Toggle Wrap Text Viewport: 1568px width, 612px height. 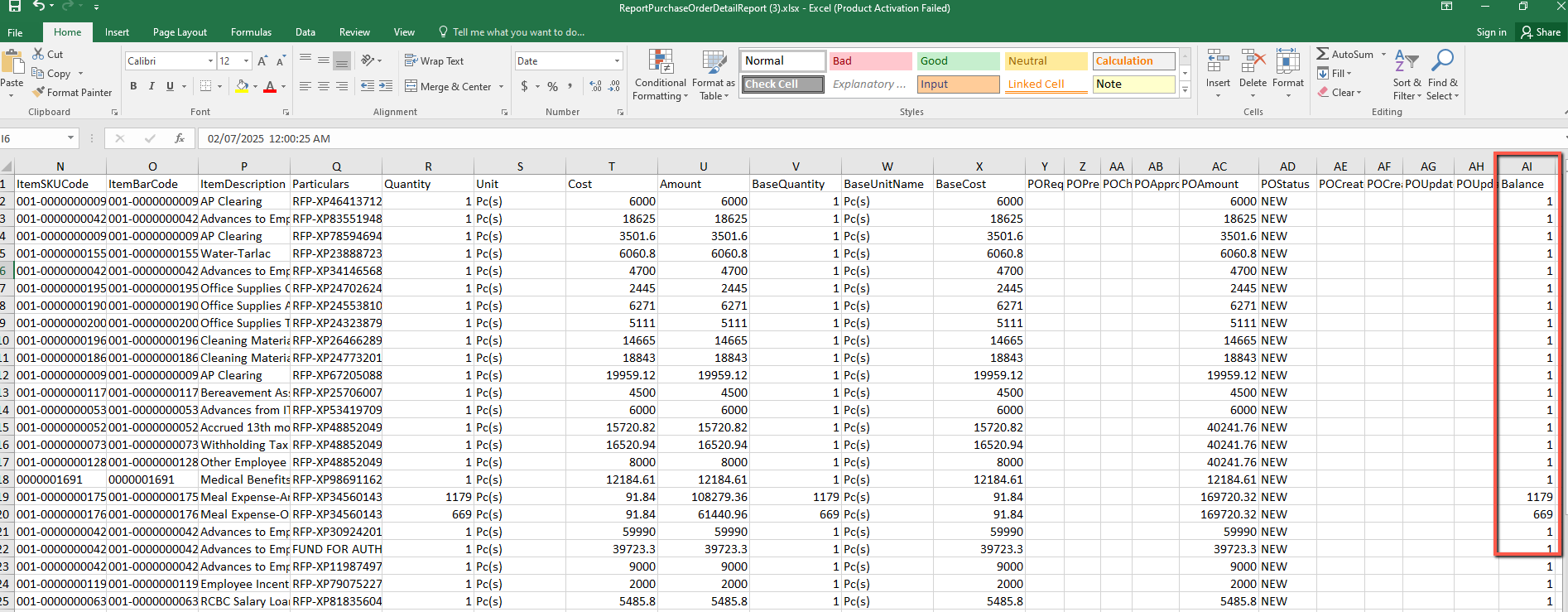[434, 60]
